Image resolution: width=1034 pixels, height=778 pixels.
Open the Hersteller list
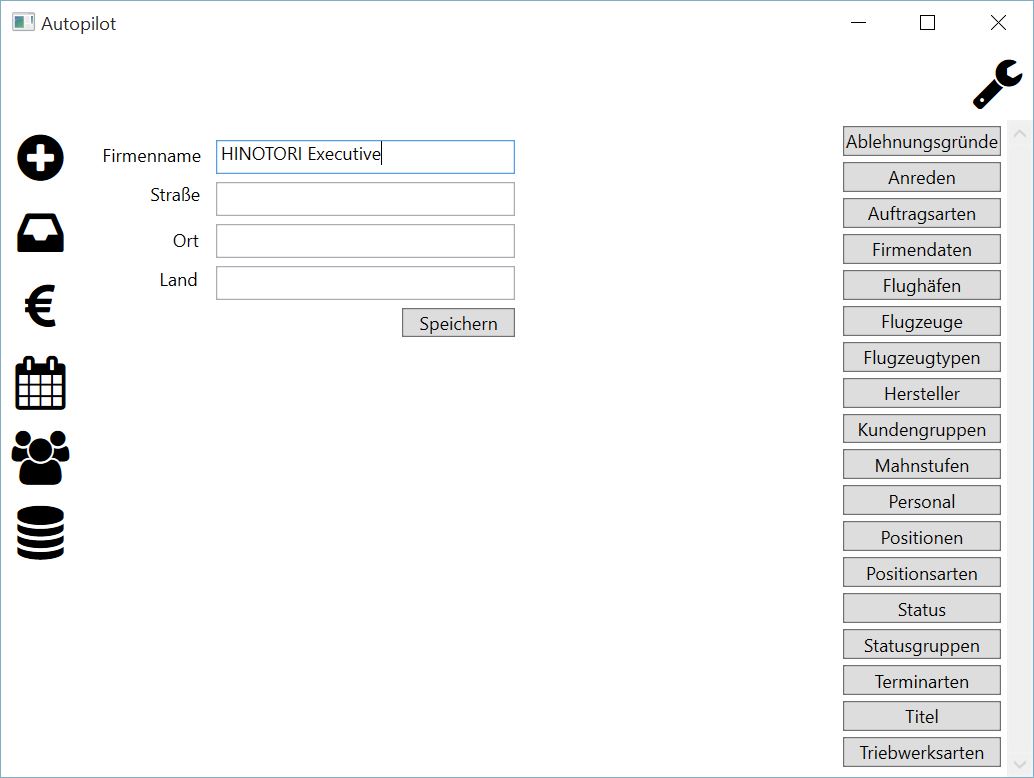click(x=922, y=393)
